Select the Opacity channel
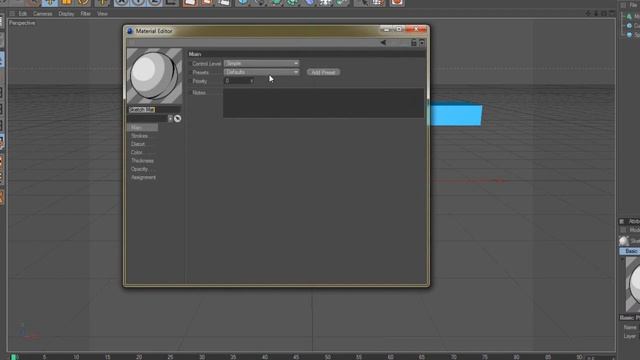The height and width of the screenshot is (360, 640). point(139,169)
